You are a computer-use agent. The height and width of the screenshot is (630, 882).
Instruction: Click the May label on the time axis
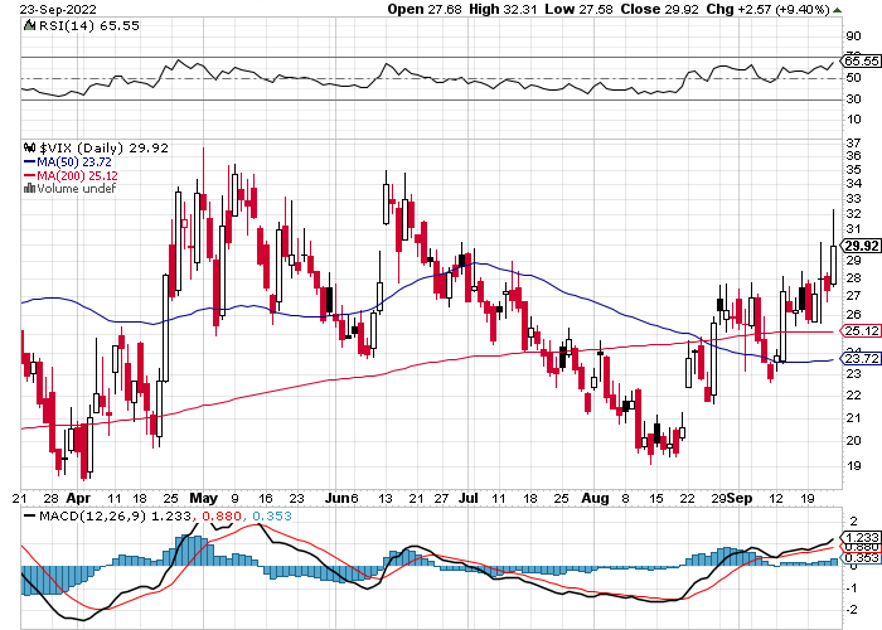point(203,497)
